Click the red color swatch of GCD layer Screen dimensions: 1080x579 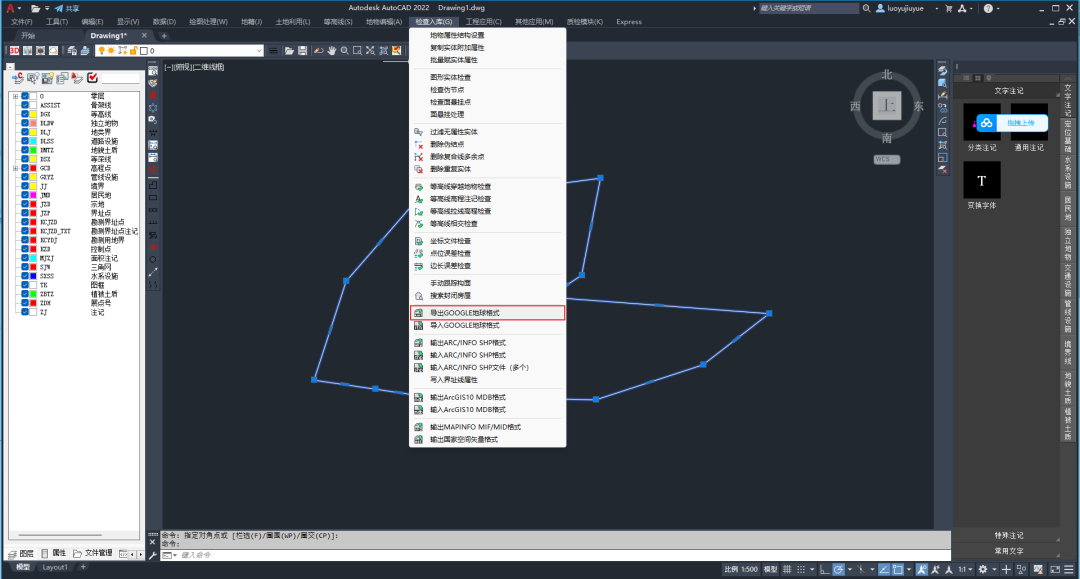tap(33, 168)
